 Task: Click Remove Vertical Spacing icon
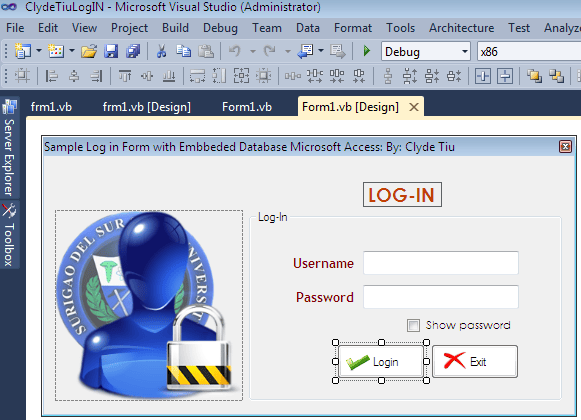(454, 76)
